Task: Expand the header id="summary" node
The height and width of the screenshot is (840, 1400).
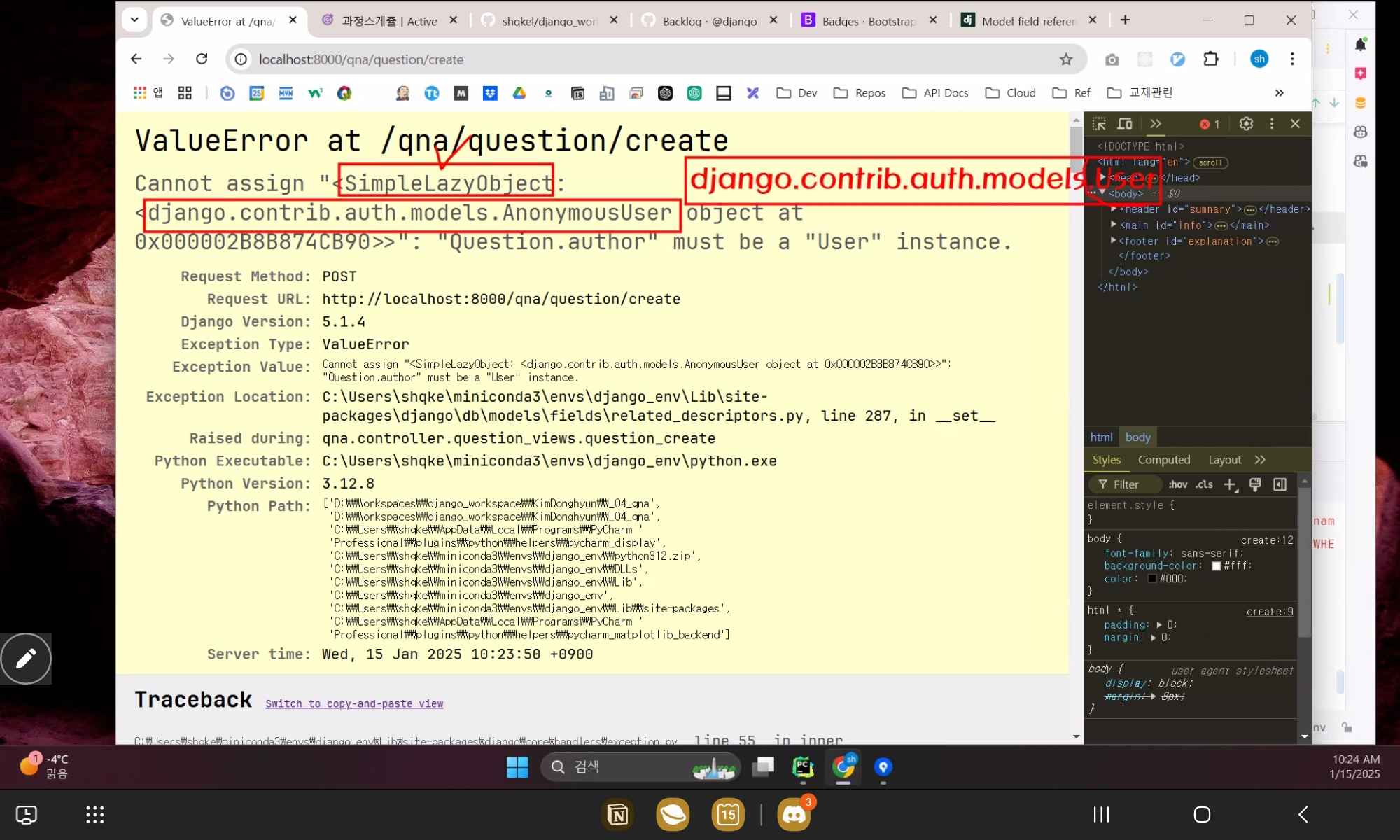Action: [1114, 209]
